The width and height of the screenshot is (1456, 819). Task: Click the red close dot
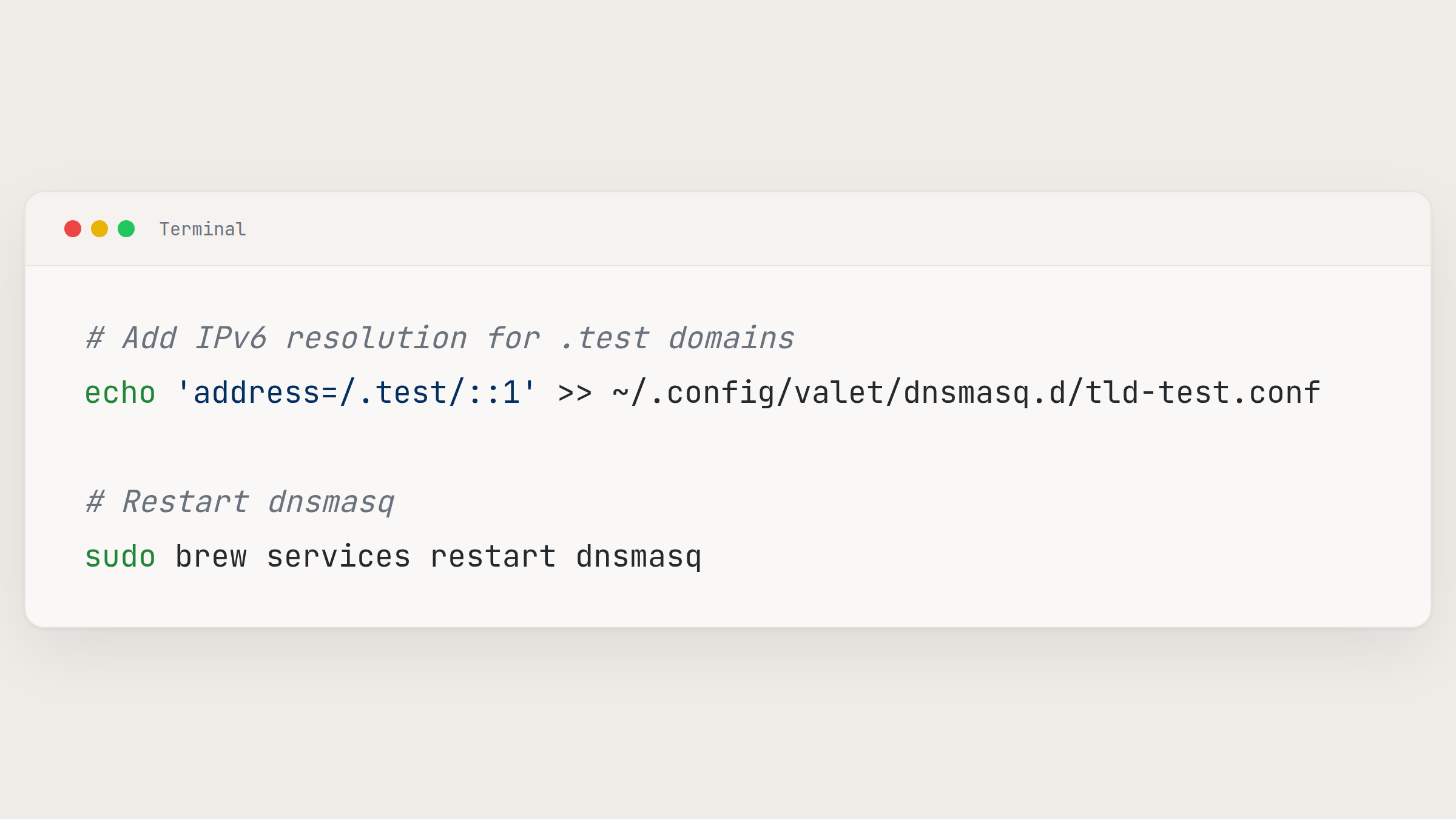click(x=73, y=229)
